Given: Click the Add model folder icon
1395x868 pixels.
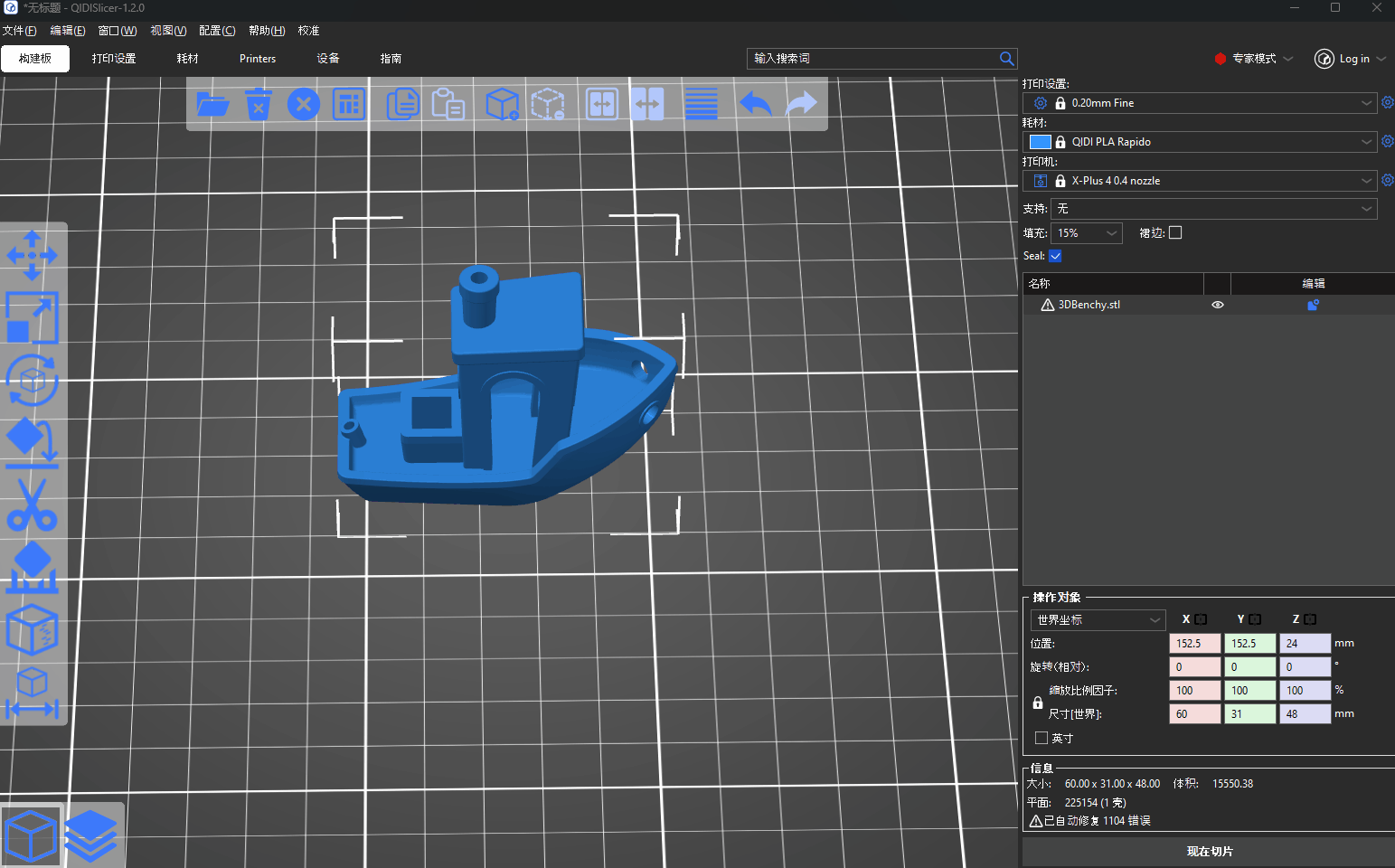Looking at the screenshot, I should (x=213, y=104).
